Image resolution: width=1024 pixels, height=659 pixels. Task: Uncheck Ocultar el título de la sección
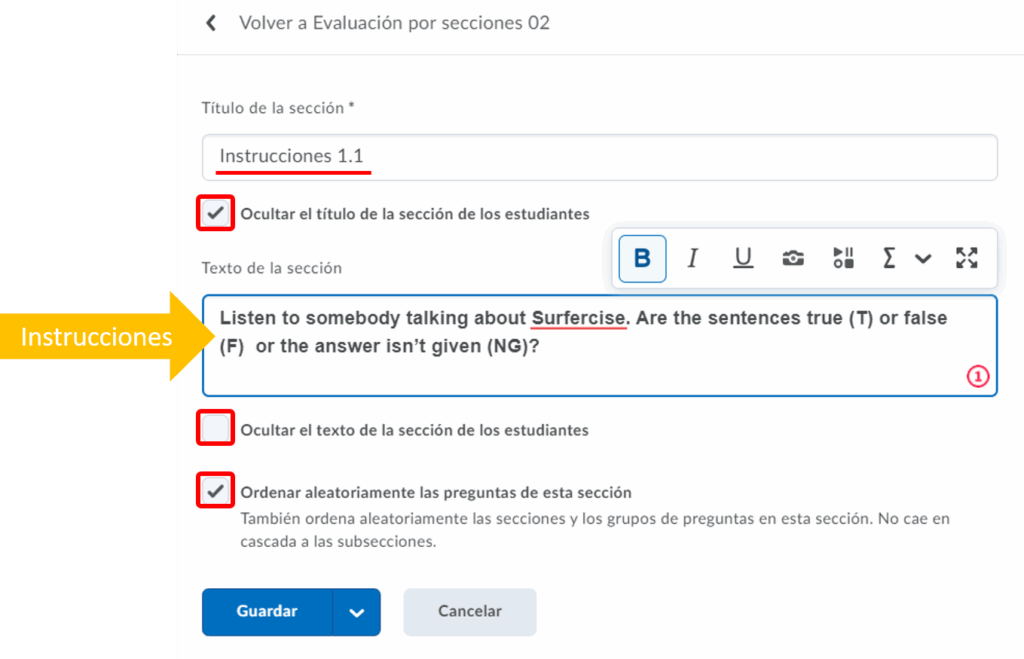215,213
